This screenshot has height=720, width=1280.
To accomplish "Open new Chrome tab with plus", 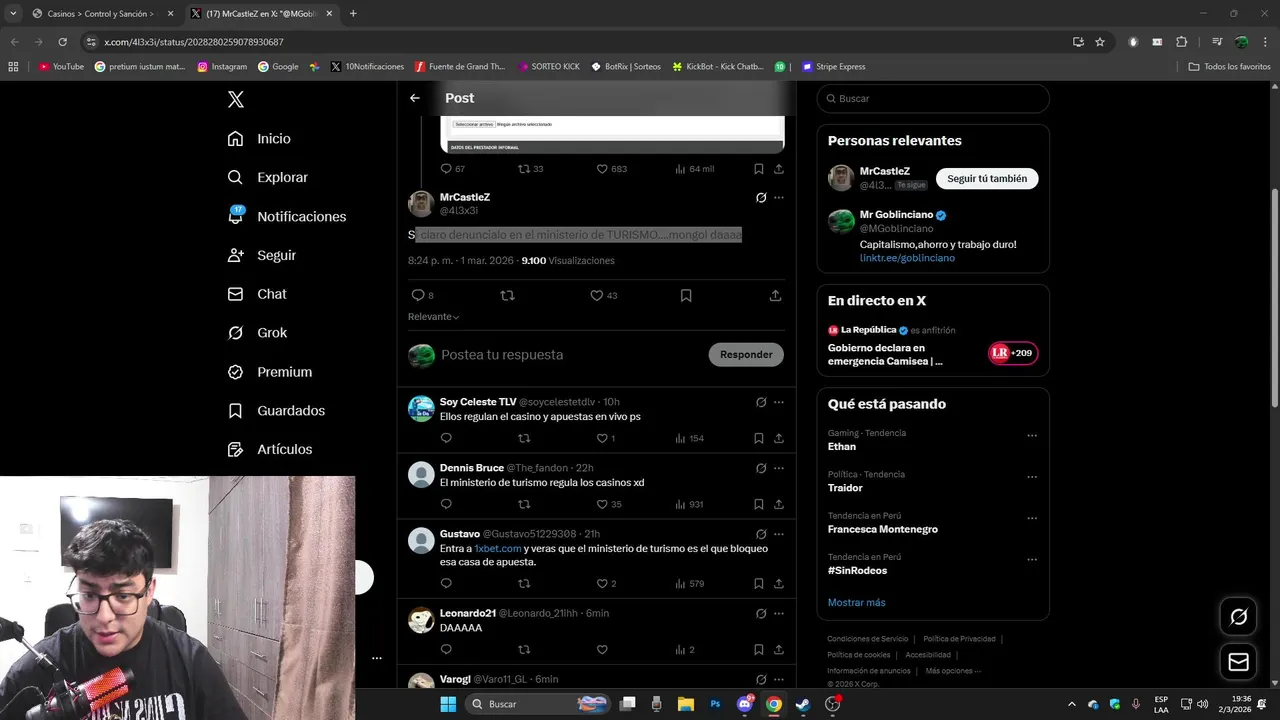I will [353, 13].
